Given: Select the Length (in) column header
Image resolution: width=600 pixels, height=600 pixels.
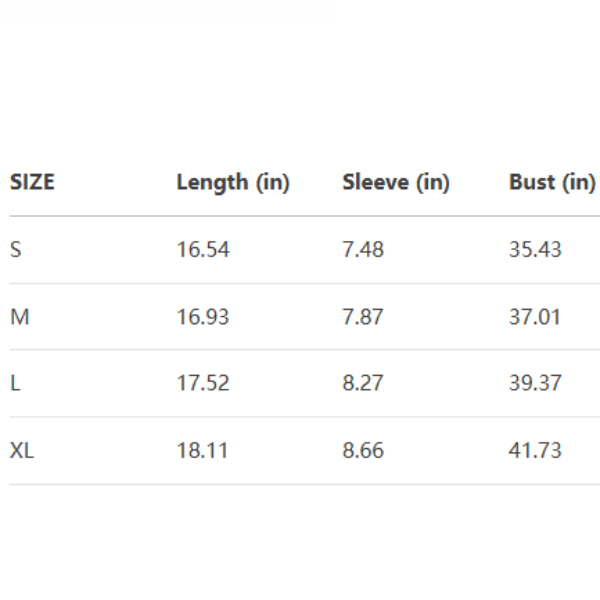Looking at the screenshot, I should [x=233, y=182].
